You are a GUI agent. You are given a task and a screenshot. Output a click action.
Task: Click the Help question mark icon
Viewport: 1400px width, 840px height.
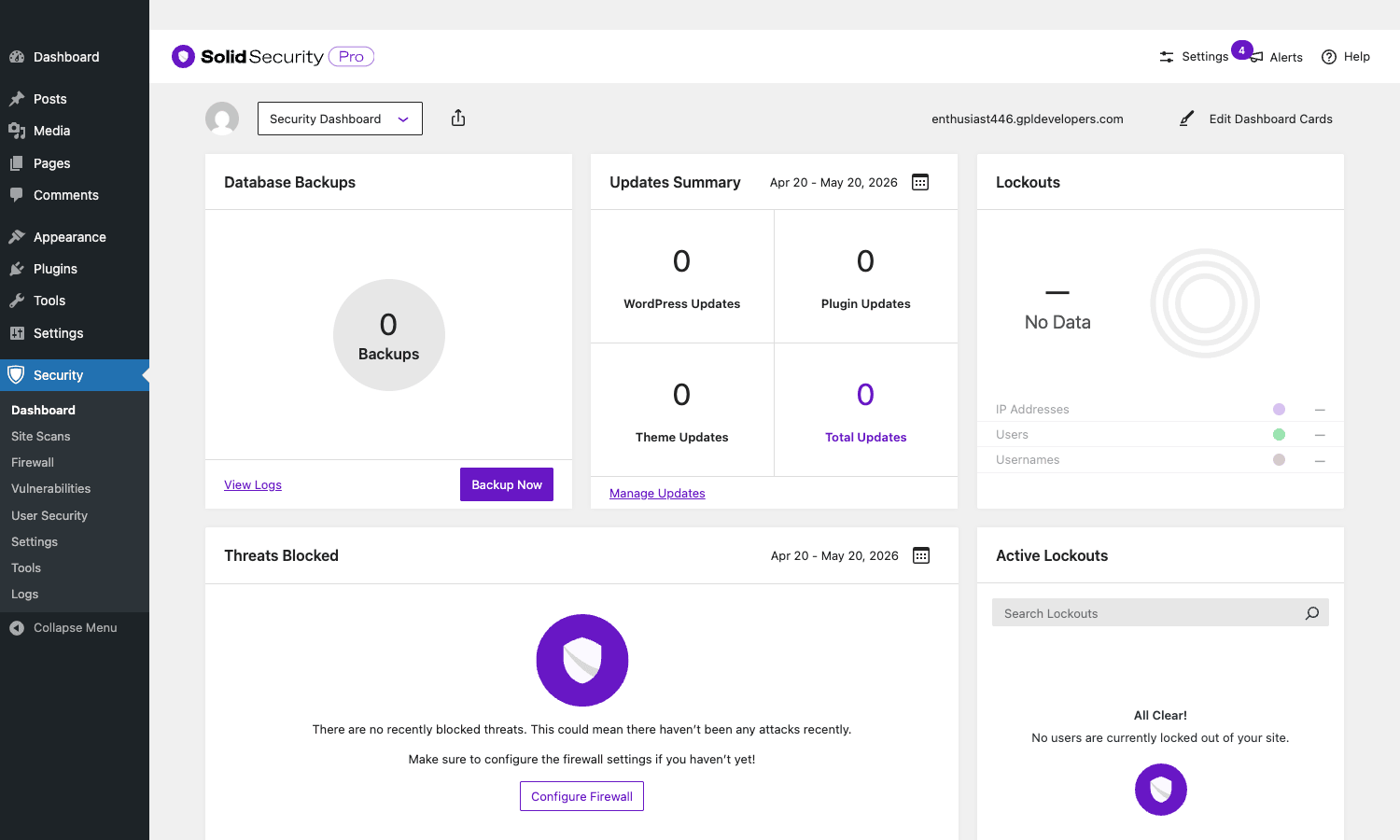click(x=1329, y=57)
